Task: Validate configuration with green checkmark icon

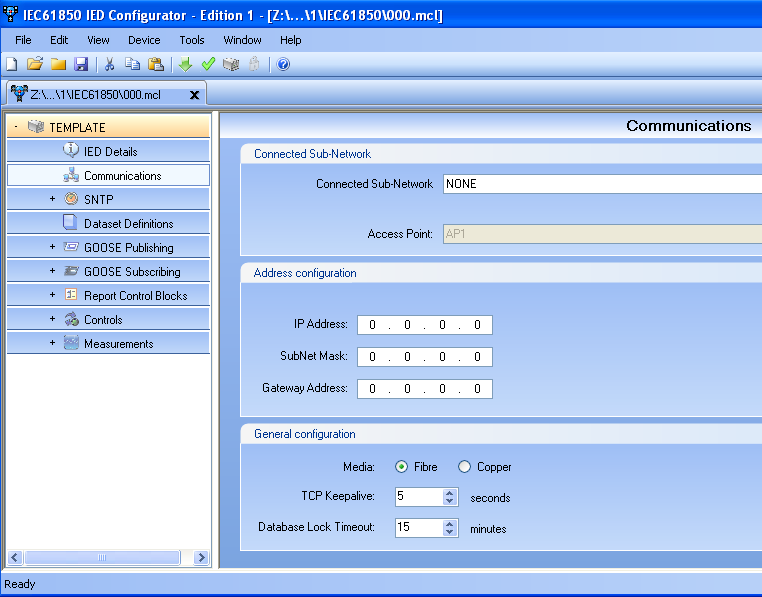Action: tap(208, 64)
